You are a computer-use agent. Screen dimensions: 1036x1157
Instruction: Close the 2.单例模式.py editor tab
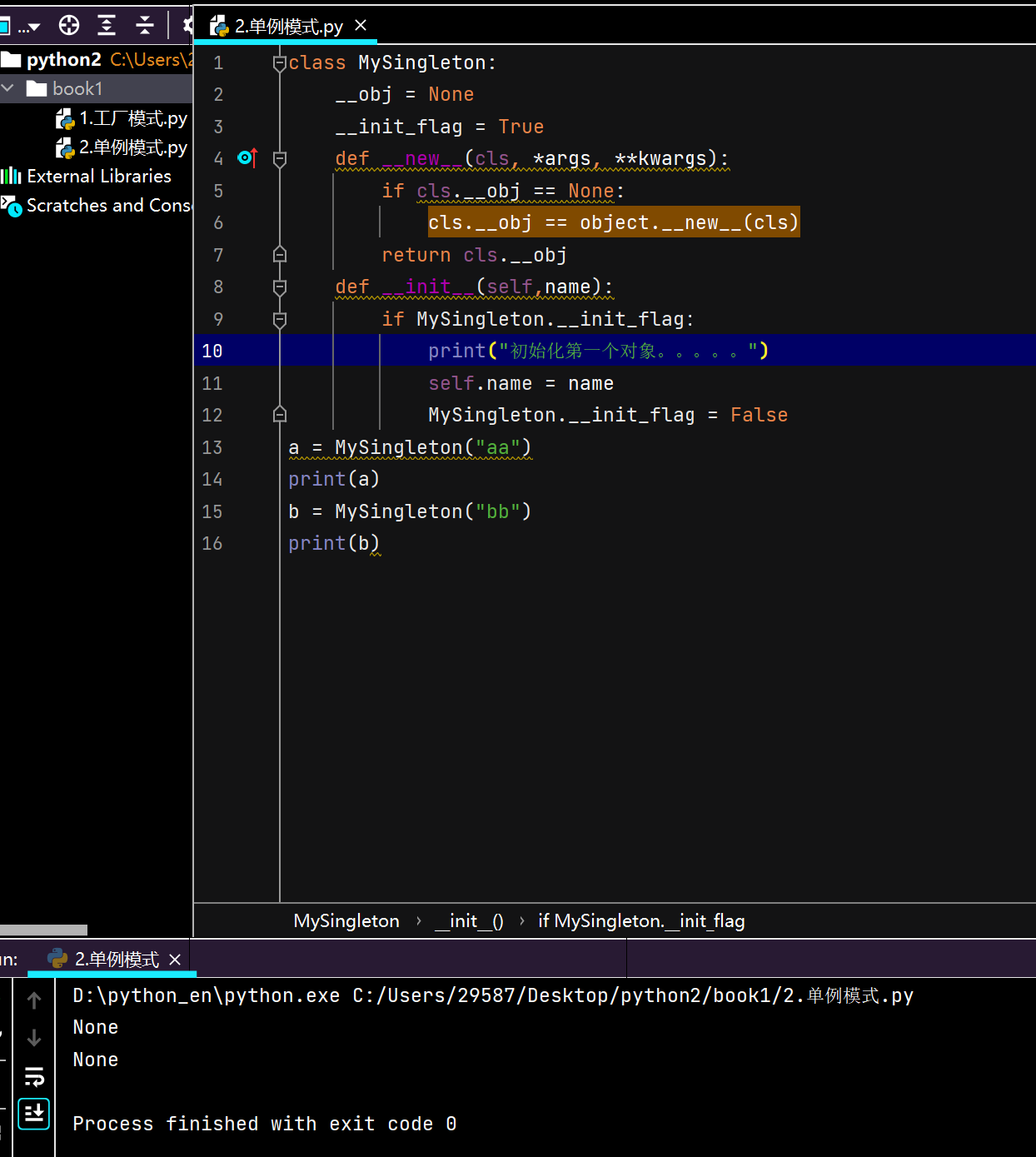tap(361, 26)
